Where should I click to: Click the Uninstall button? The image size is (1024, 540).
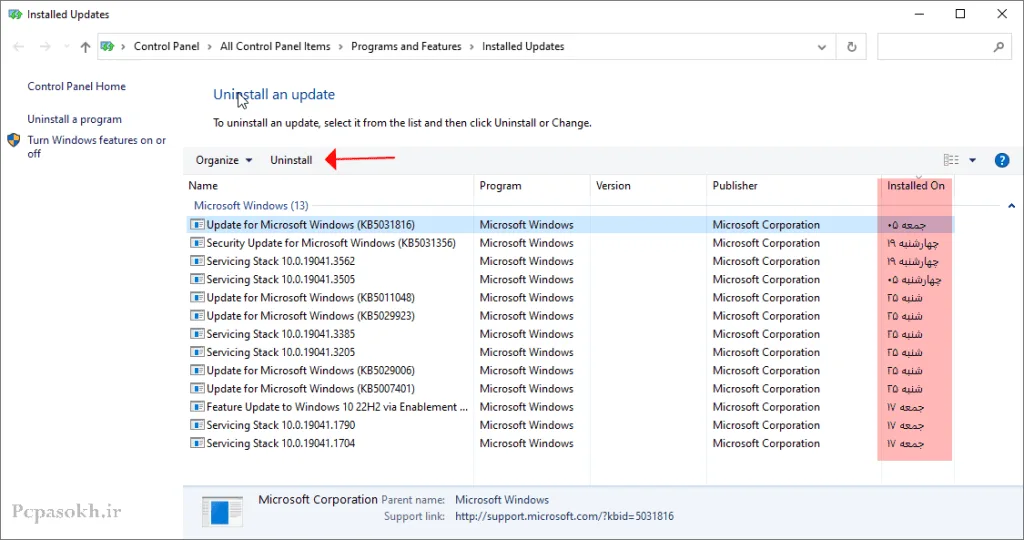pyautogui.click(x=291, y=160)
